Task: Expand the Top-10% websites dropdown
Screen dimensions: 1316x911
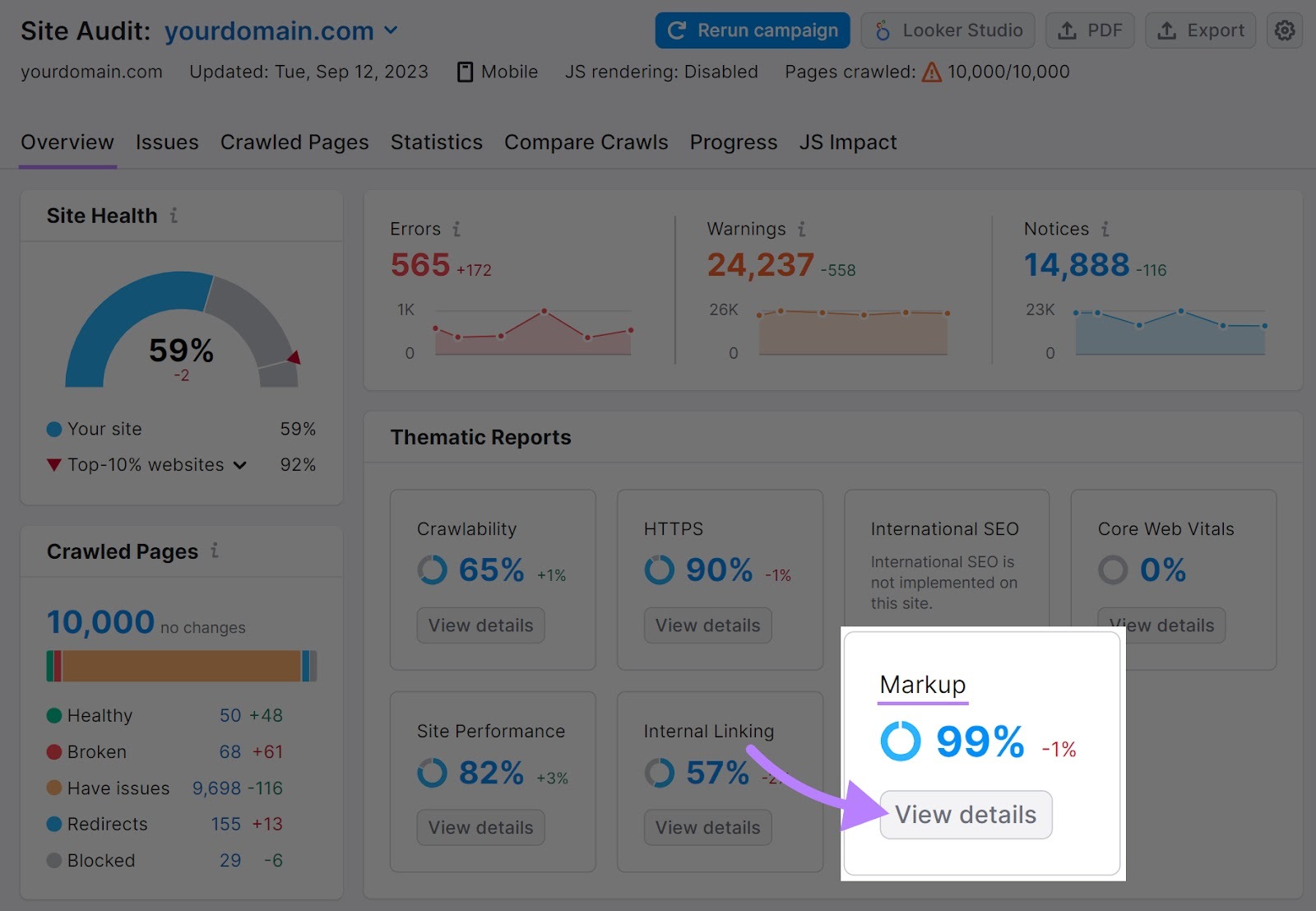Action: 239,465
